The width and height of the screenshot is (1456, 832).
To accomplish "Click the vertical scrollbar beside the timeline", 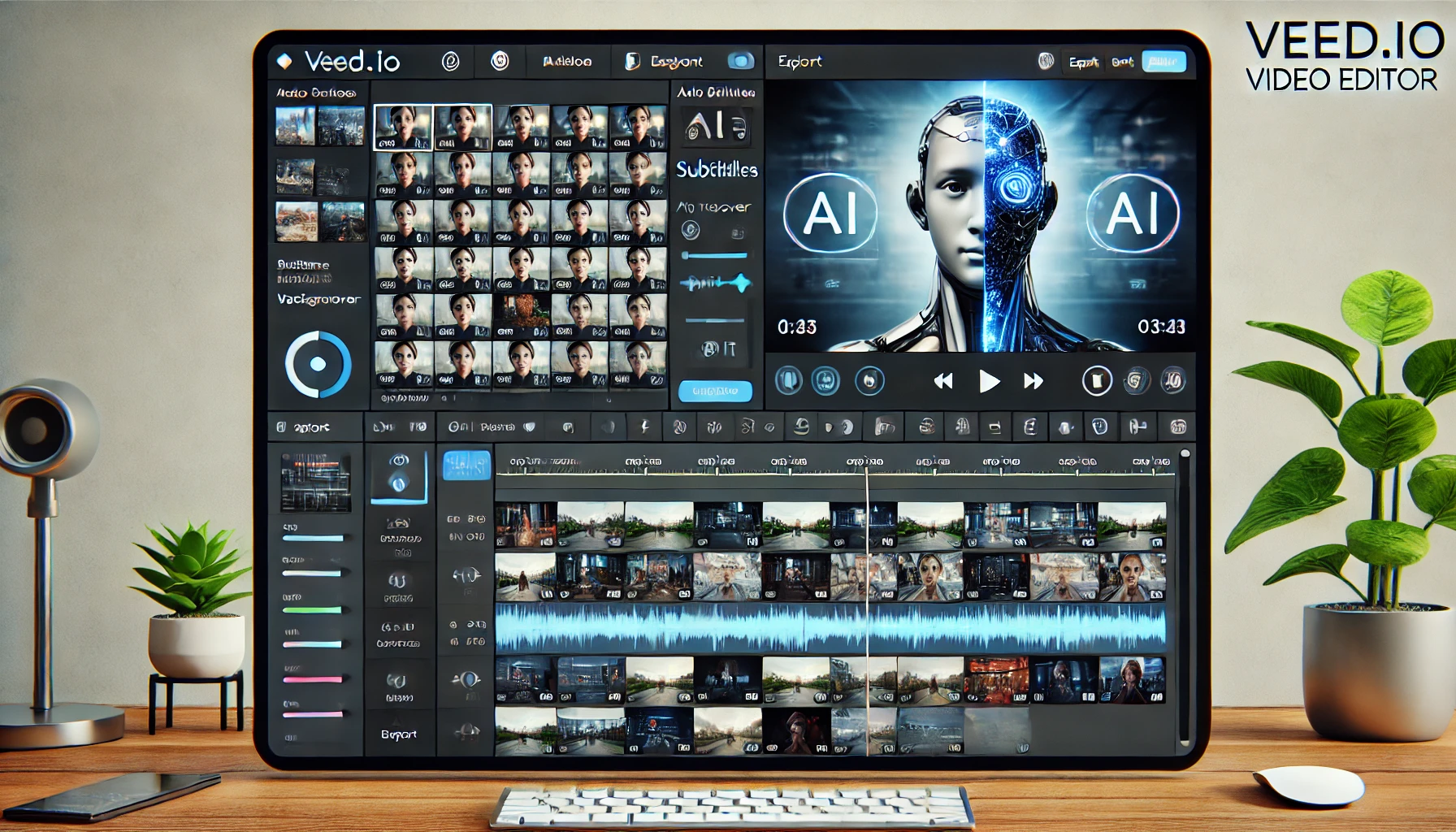I will [x=1185, y=597].
